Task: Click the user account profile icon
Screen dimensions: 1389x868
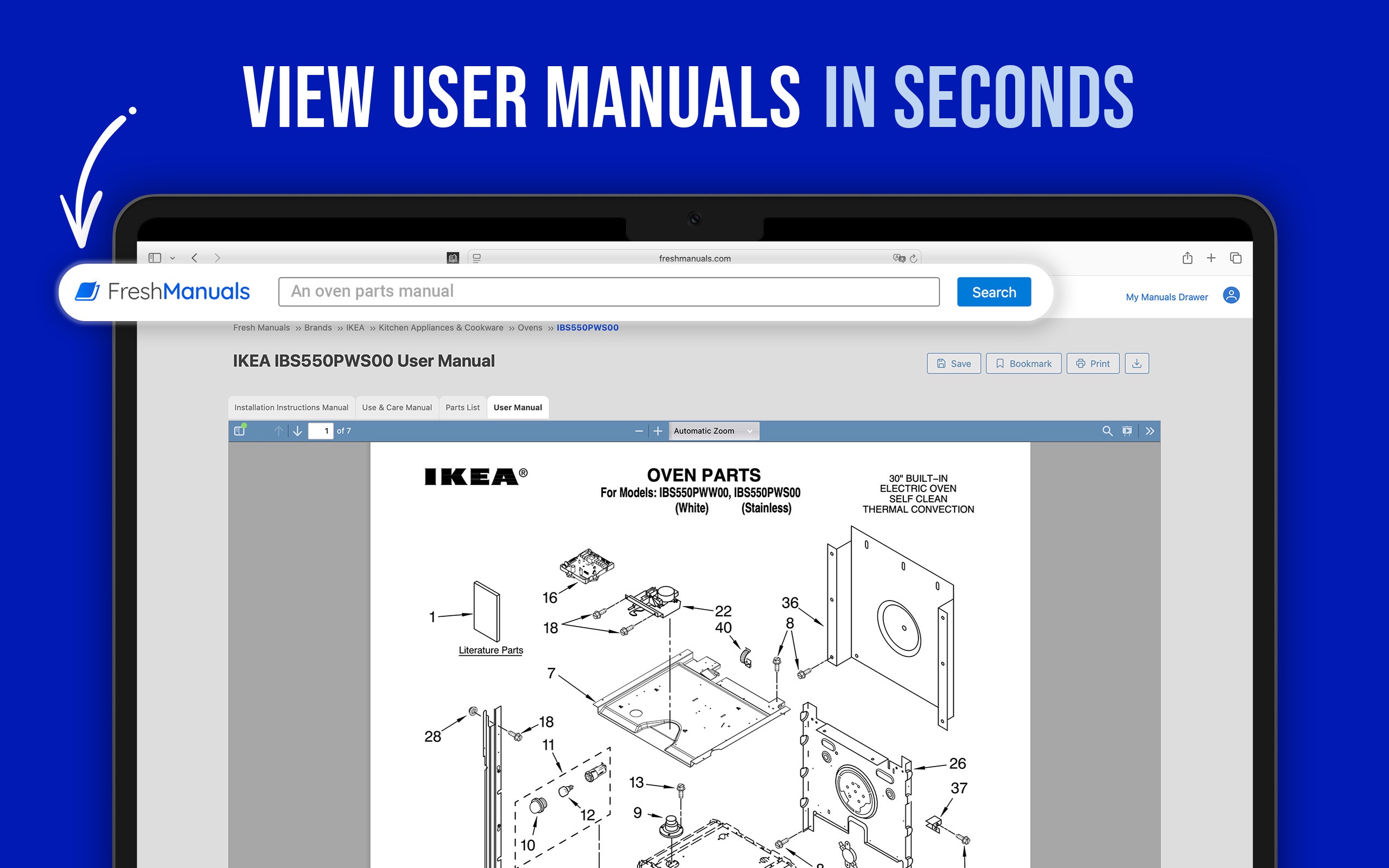Action: 1231,295
